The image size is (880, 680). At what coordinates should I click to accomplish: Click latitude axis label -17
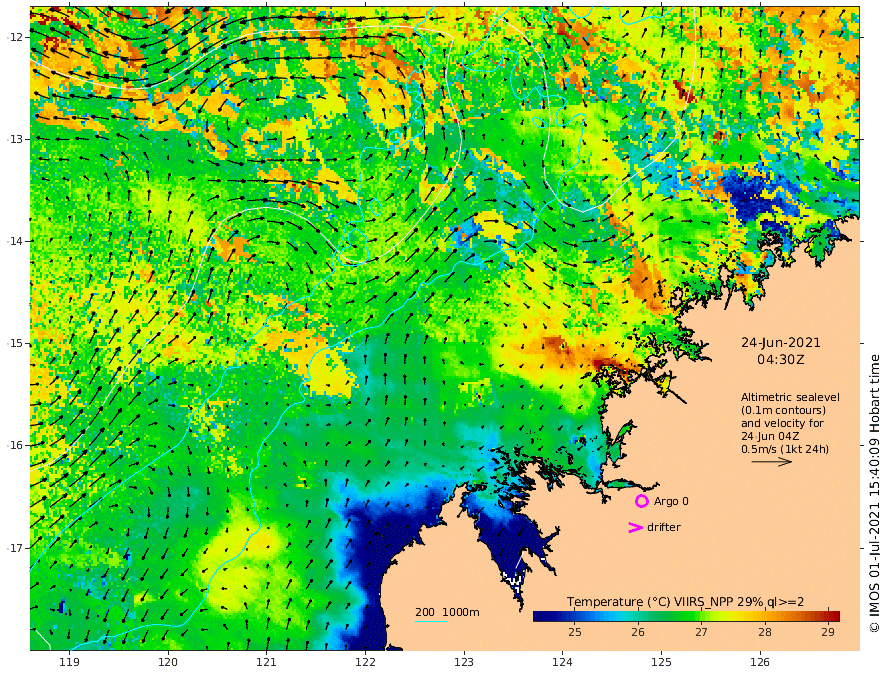15,548
